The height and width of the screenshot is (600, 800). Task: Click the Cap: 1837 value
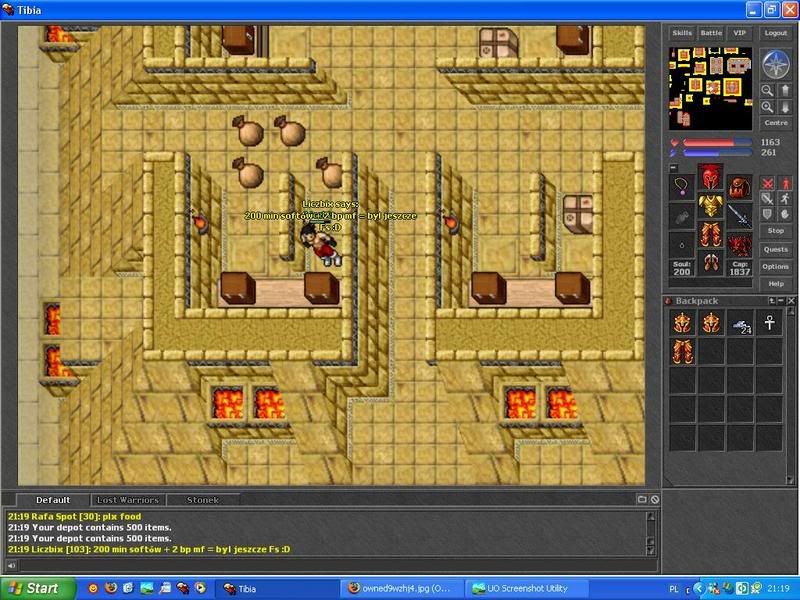pos(739,268)
